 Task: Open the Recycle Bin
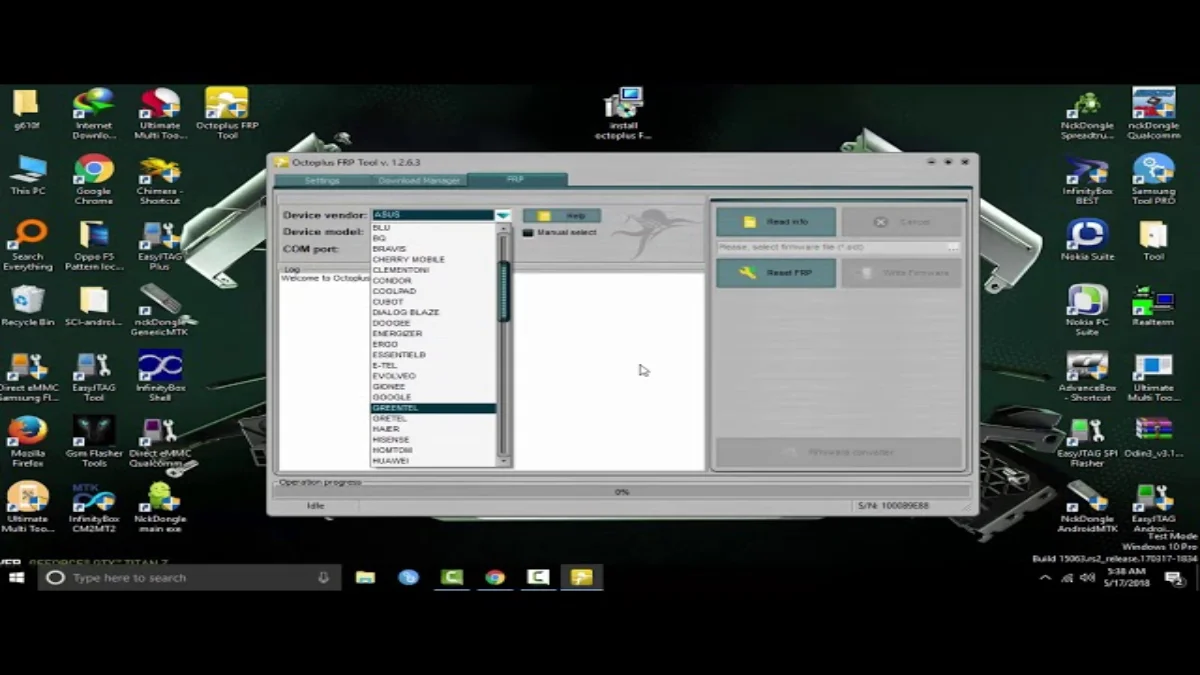coord(27,305)
